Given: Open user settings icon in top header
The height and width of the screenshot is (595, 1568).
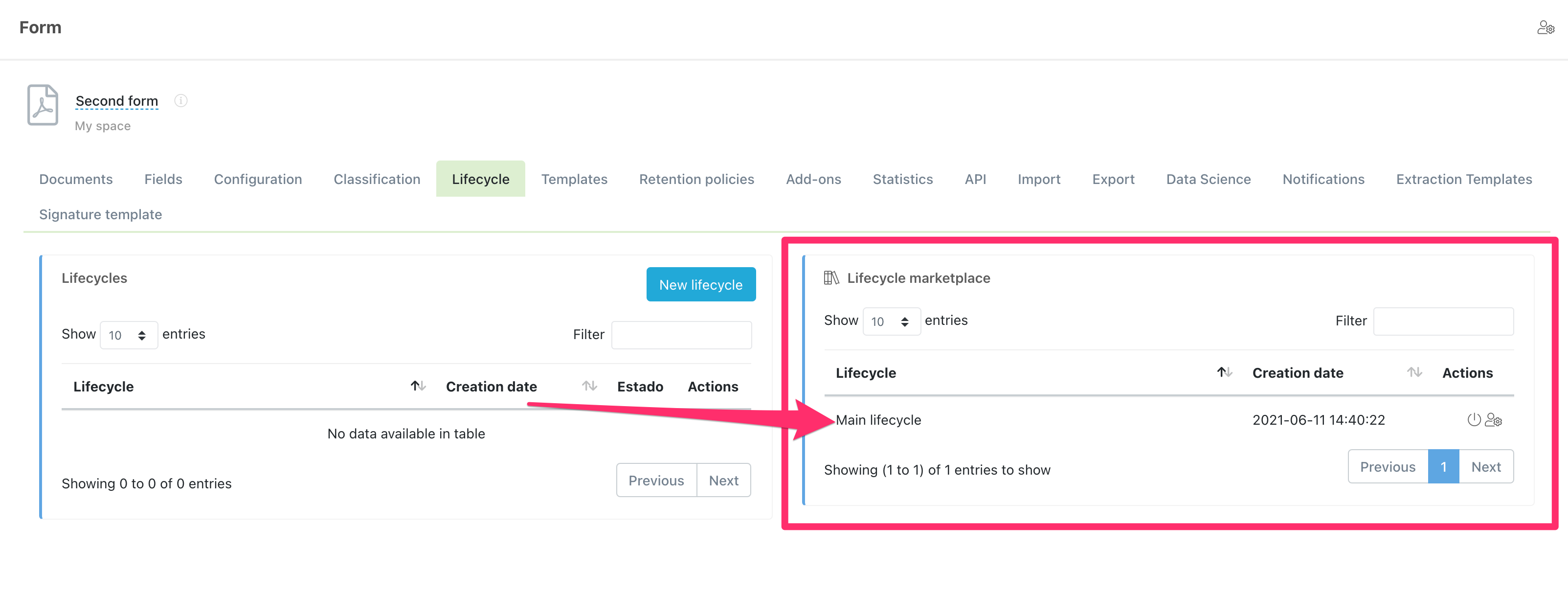Looking at the screenshot, I should [x=1546, y=28].
